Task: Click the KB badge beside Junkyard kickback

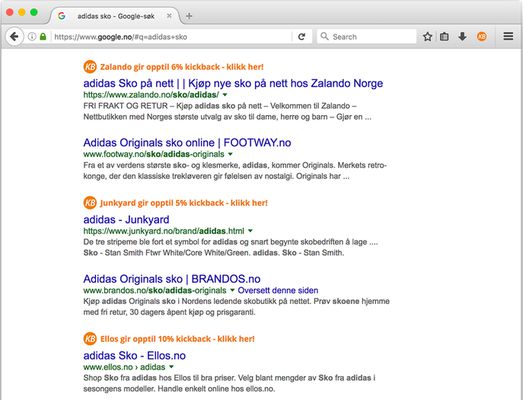Action: tap(90, 203)
